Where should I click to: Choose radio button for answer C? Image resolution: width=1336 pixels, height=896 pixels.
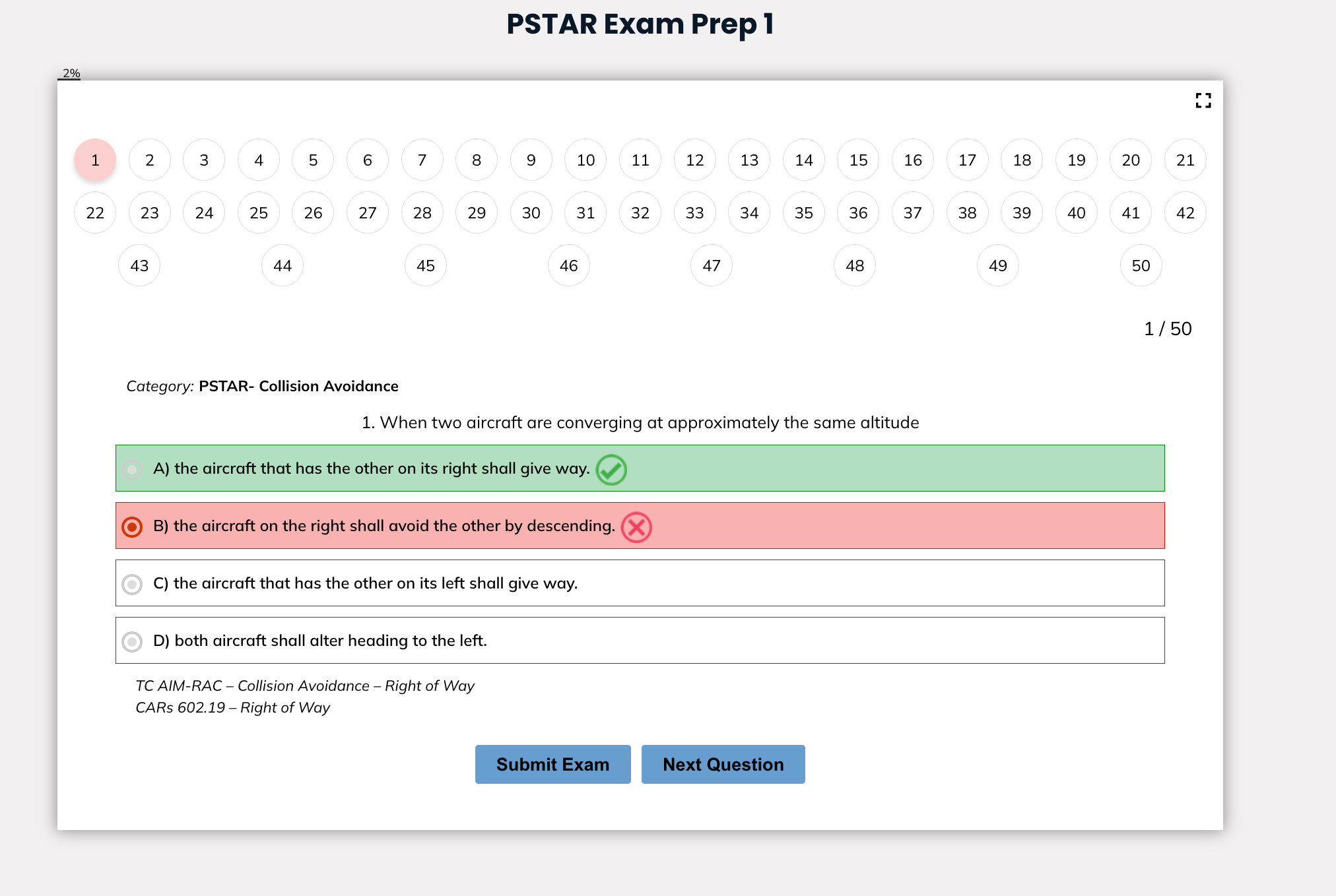[132, 584]
